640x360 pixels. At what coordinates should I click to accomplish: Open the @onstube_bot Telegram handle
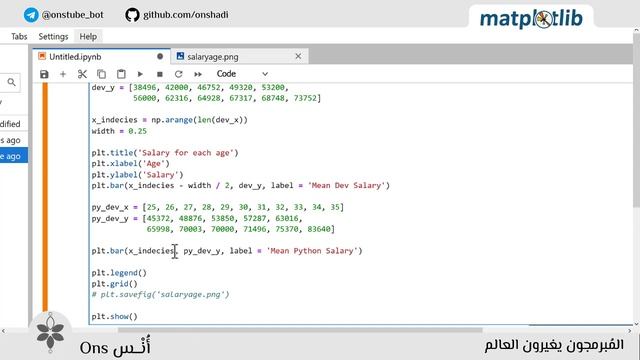tap(73, 15)
